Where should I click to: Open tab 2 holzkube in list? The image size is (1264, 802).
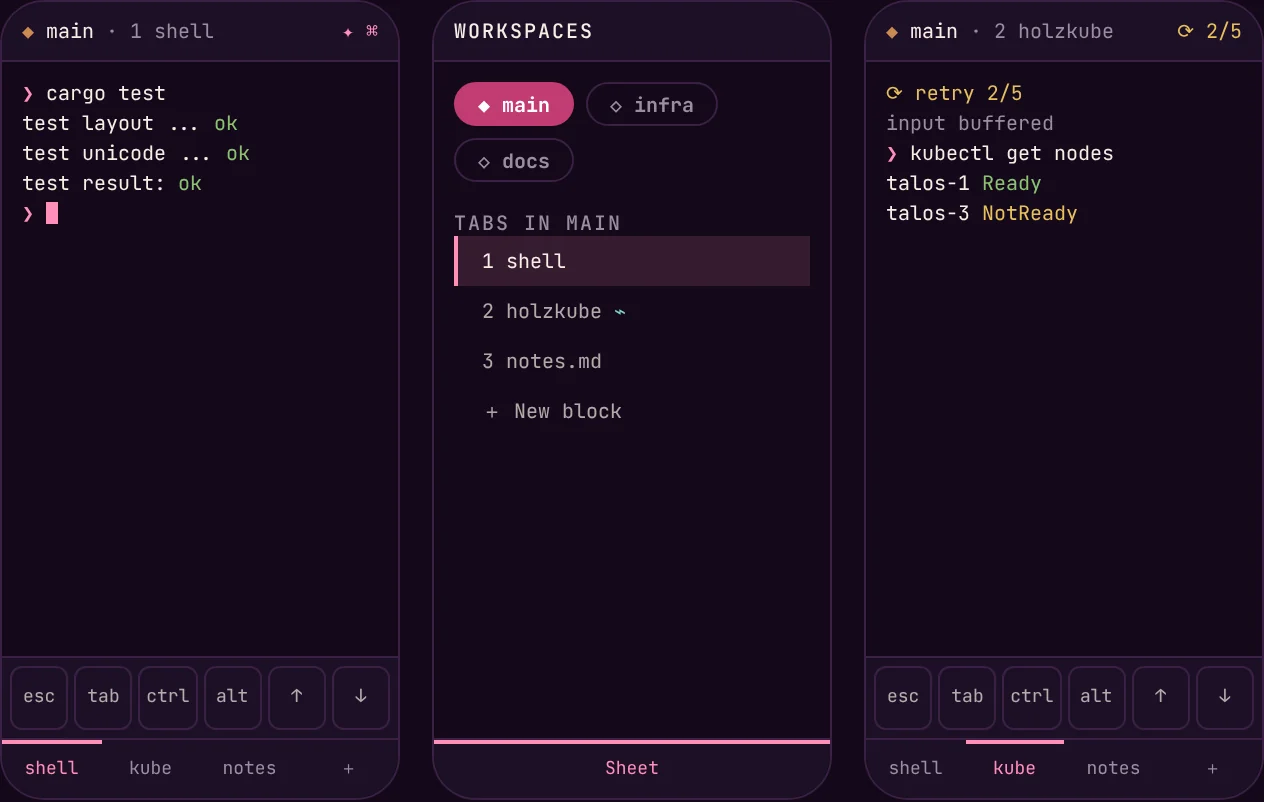tap(632, 311)
